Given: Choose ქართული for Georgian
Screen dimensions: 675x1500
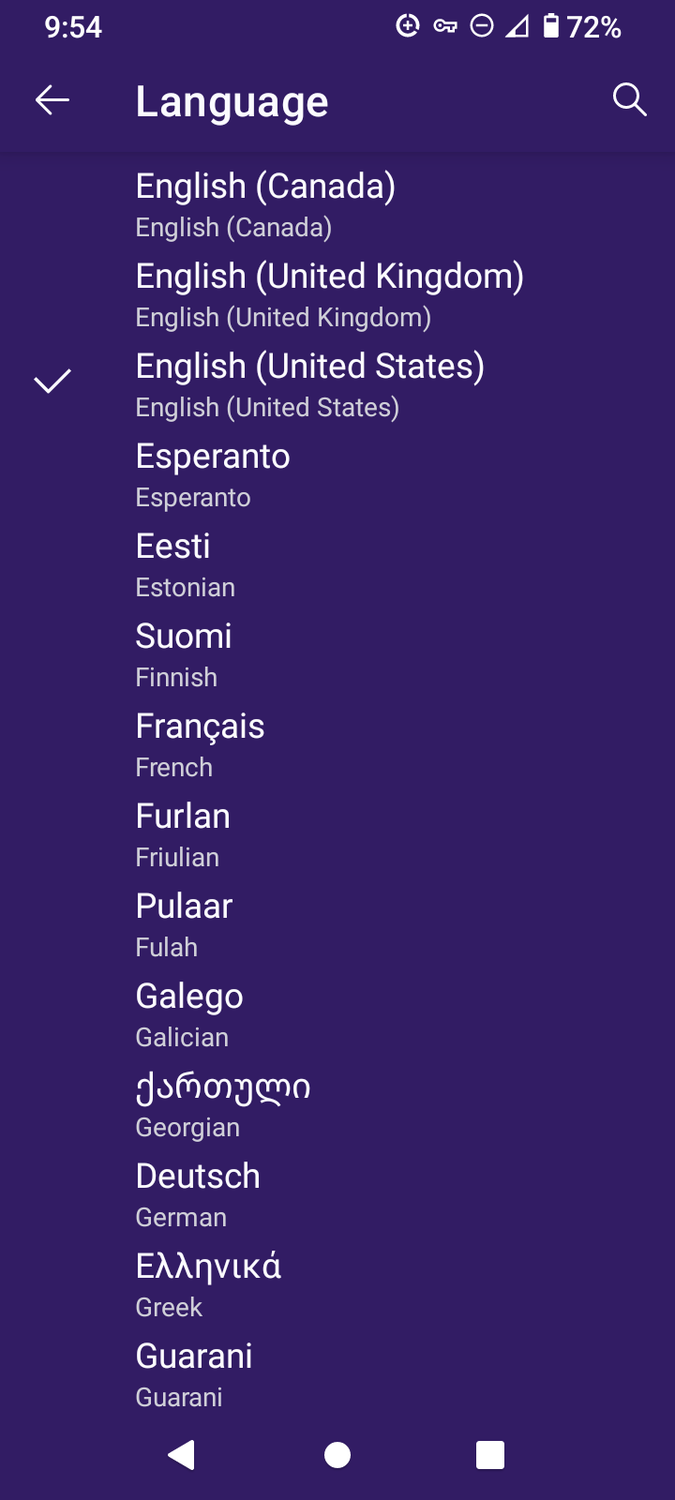Looking at the screenshot, I should click(x=223, y=1086).
